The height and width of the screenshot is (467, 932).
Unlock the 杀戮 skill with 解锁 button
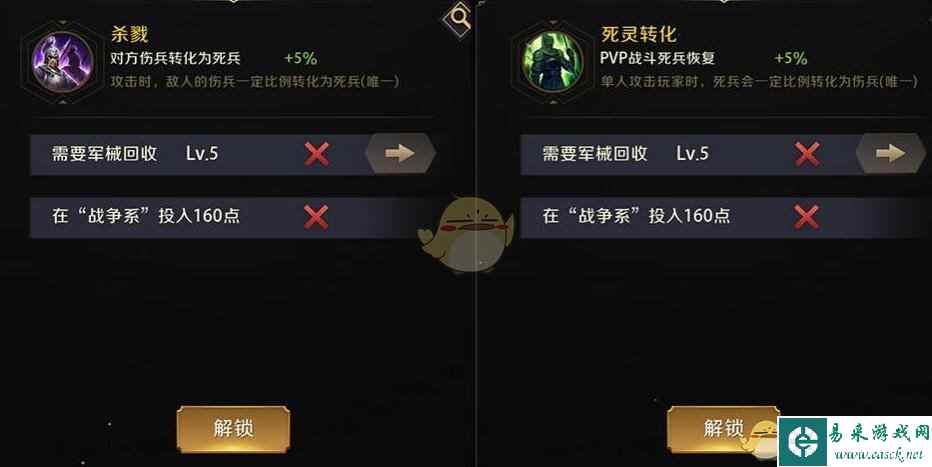click(x=234, y=428)
